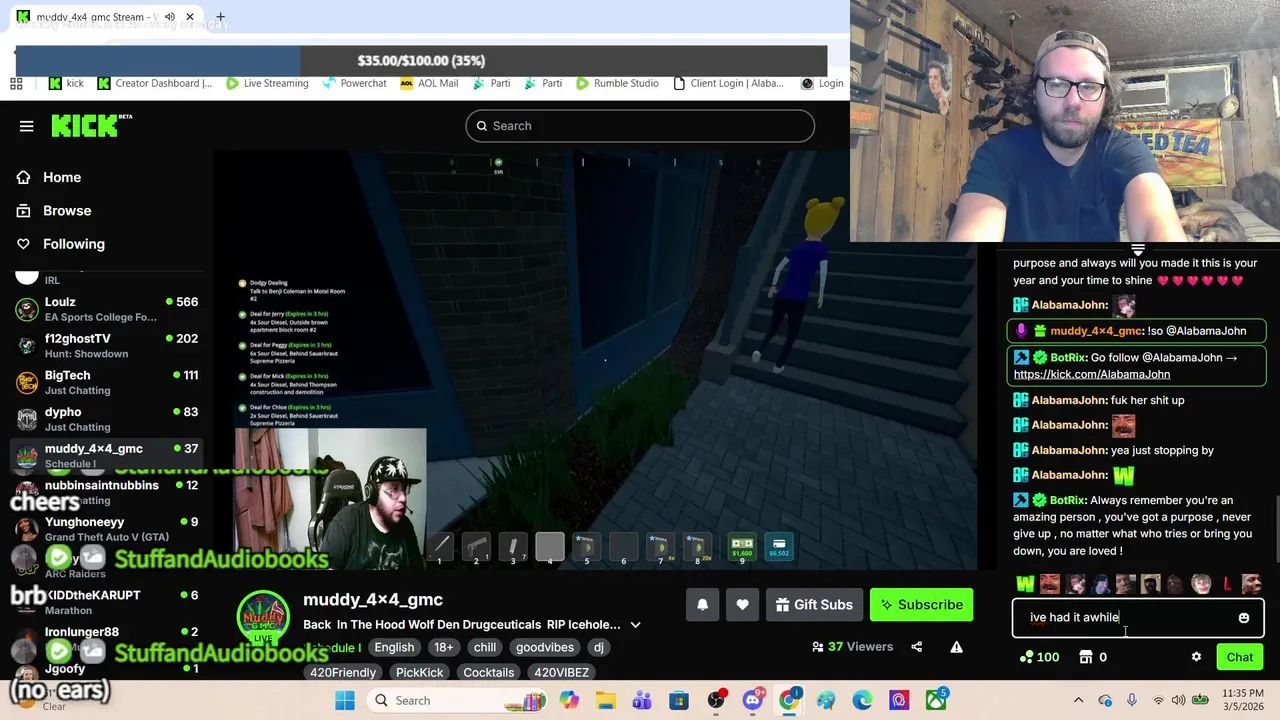Open the emoji picker in chat input
The image size is (1280, 720).
point(1244,618)
